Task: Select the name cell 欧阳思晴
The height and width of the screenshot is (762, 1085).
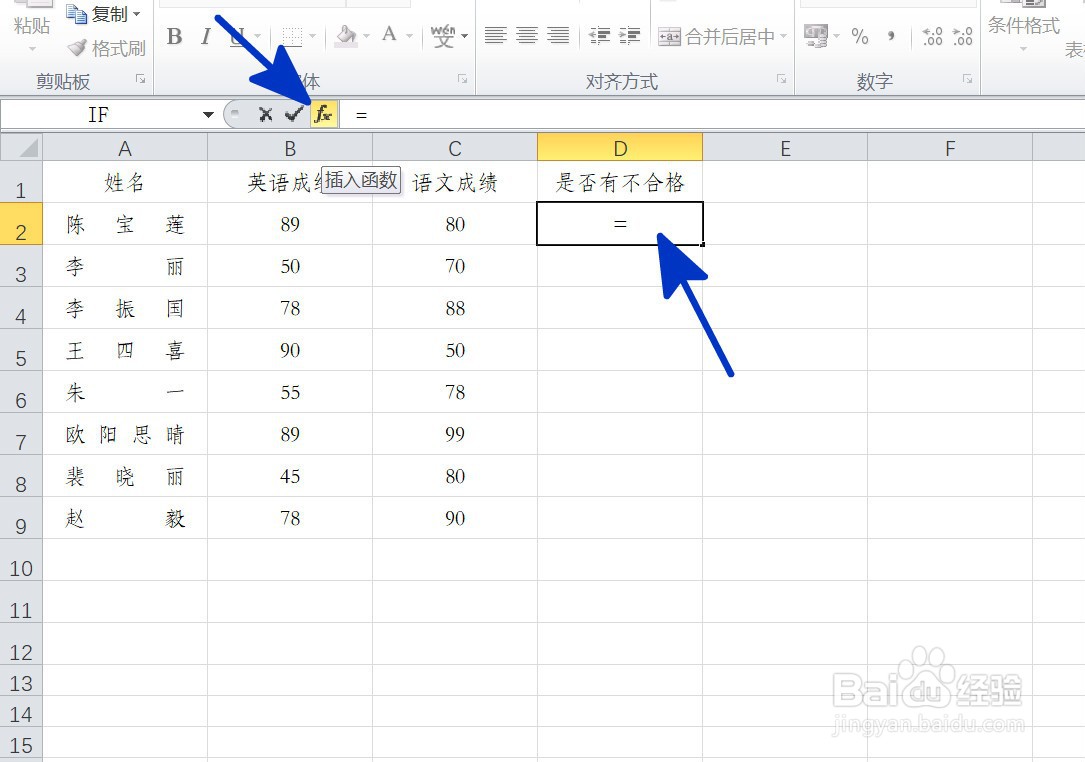Action: point(125,435)
